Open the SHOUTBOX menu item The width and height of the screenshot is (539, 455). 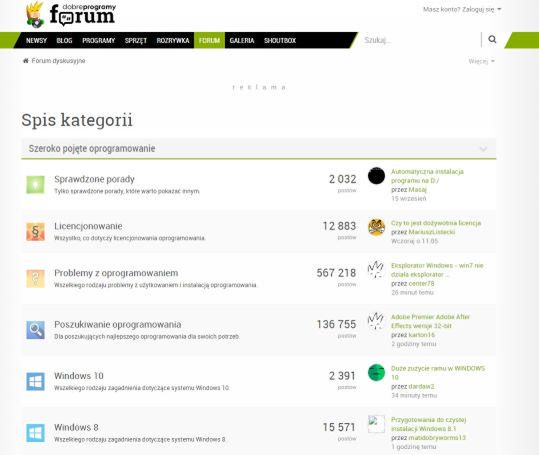click(280, 41)
